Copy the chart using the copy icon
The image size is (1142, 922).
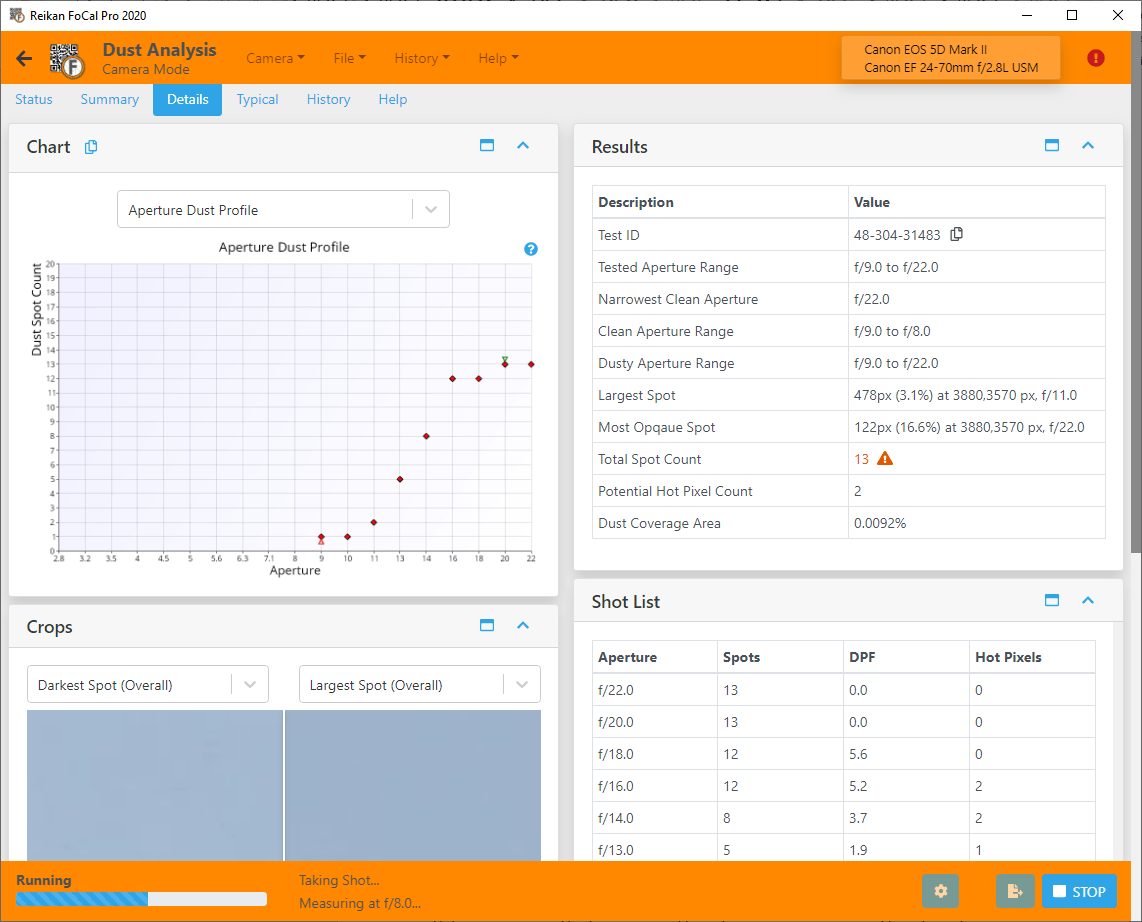click(91, 147)
